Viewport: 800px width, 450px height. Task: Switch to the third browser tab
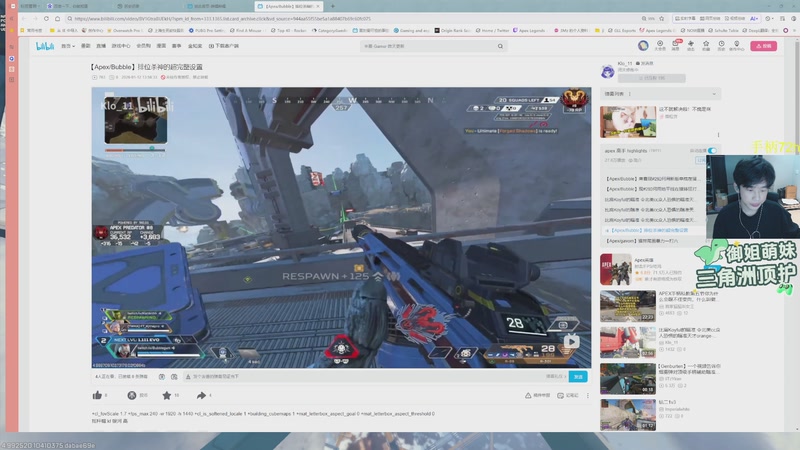[218, 6]
